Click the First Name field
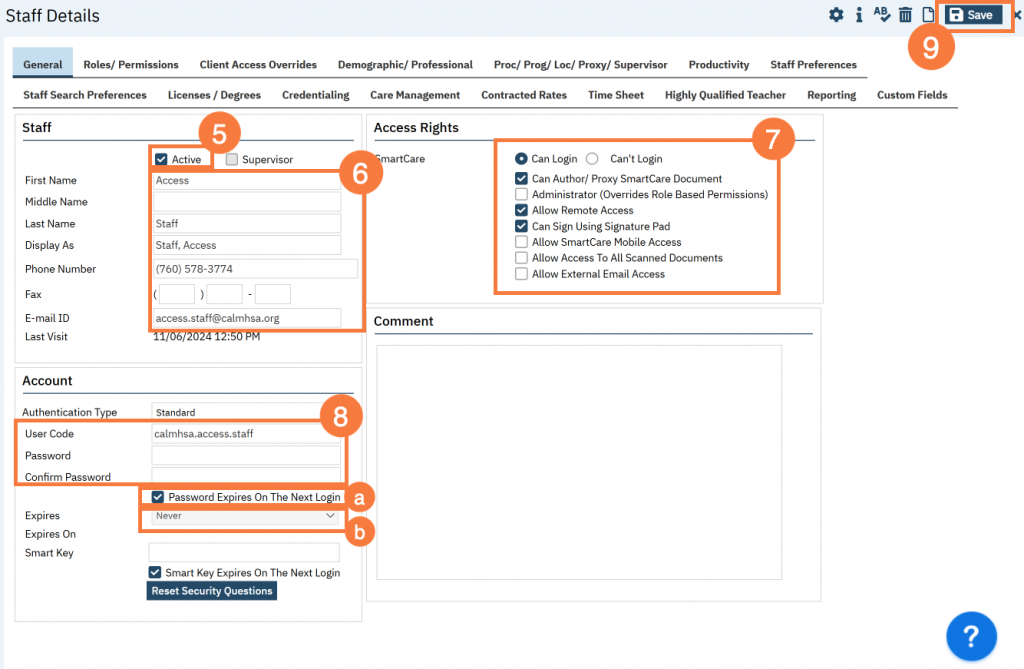The height and width of the screenshot is (669, 1024). pos(246,180)
